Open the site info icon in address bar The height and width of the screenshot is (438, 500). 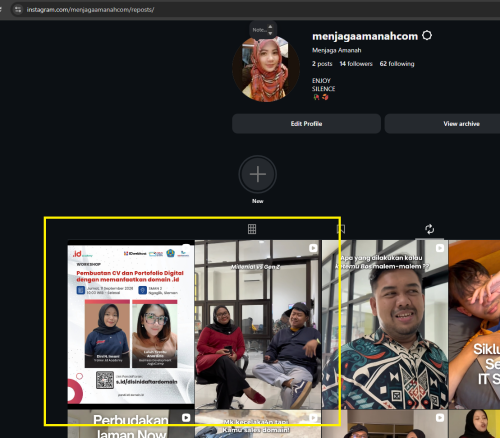[x=18, y=9]
